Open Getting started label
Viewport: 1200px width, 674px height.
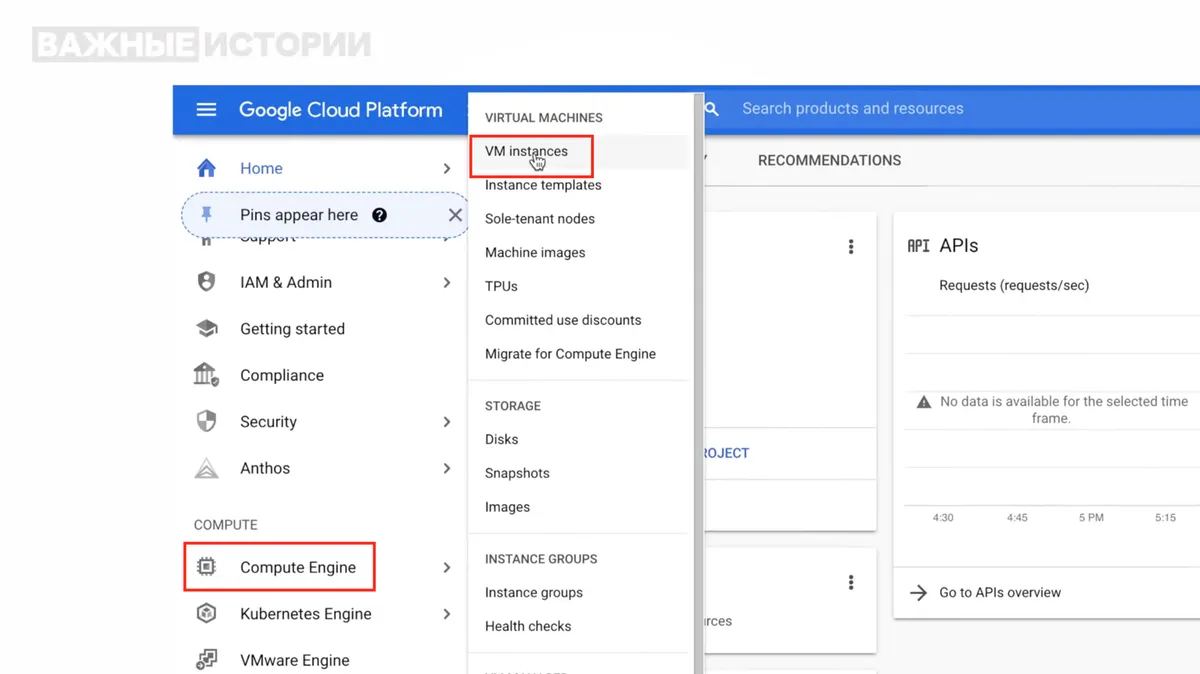[x=292, y=329]
